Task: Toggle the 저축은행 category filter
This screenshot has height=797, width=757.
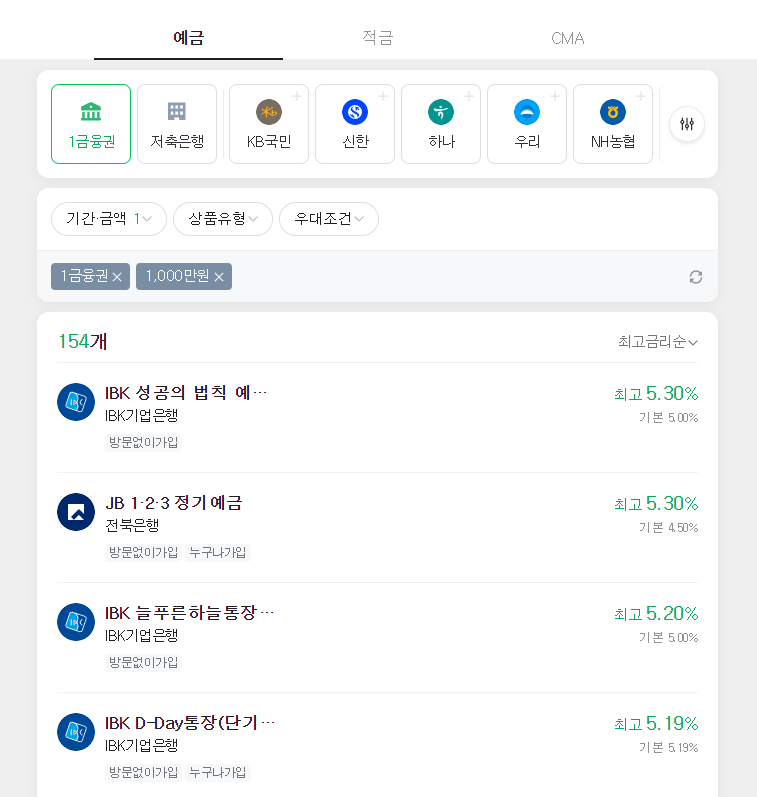Action: coord(177,124)
